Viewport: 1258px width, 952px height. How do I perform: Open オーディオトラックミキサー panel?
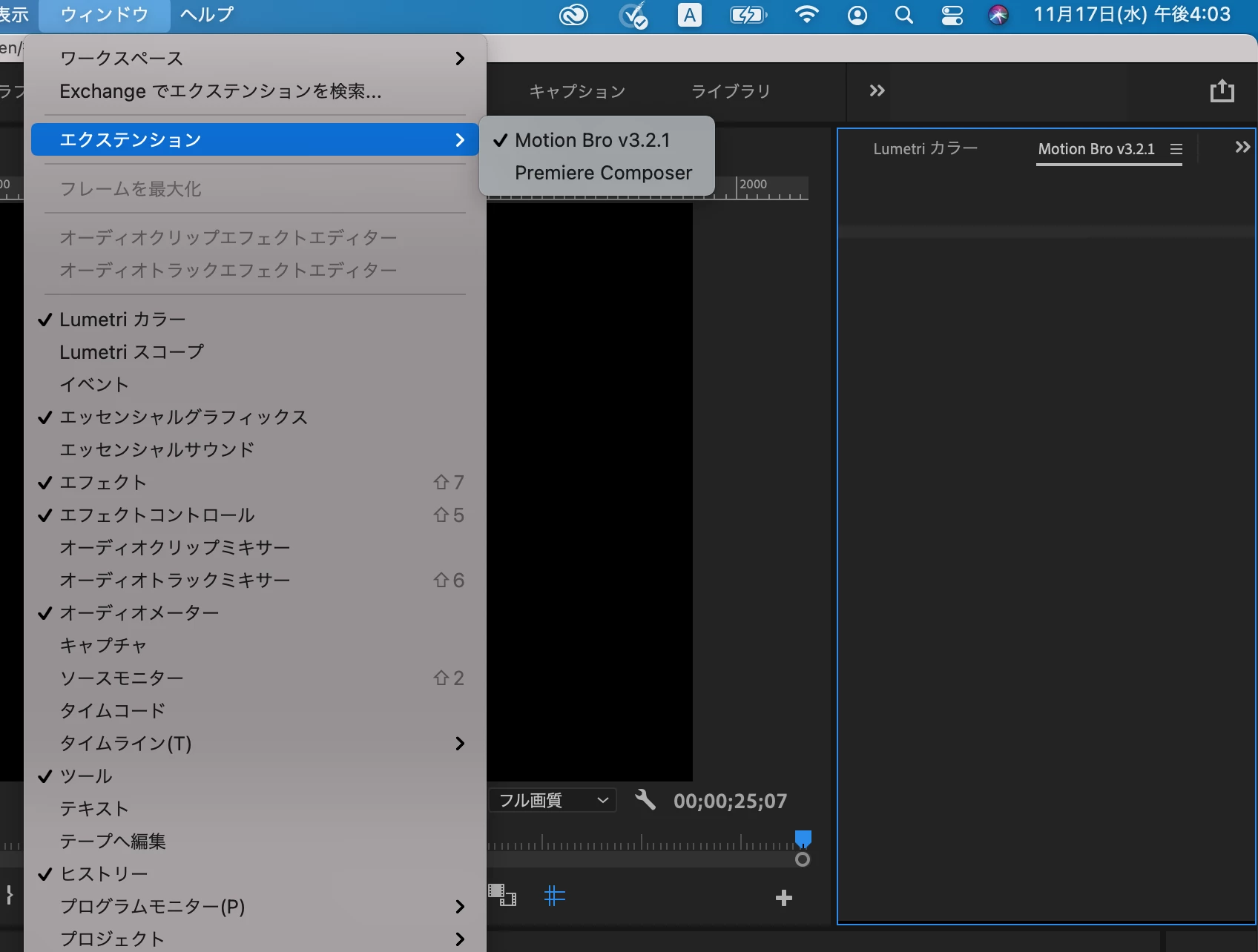click(255, 580)
